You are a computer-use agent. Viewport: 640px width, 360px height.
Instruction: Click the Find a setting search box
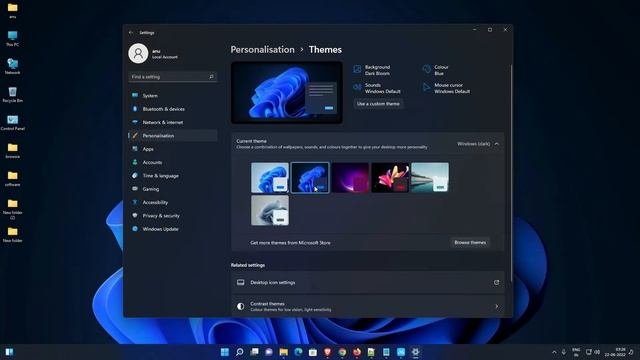point(173,77)
